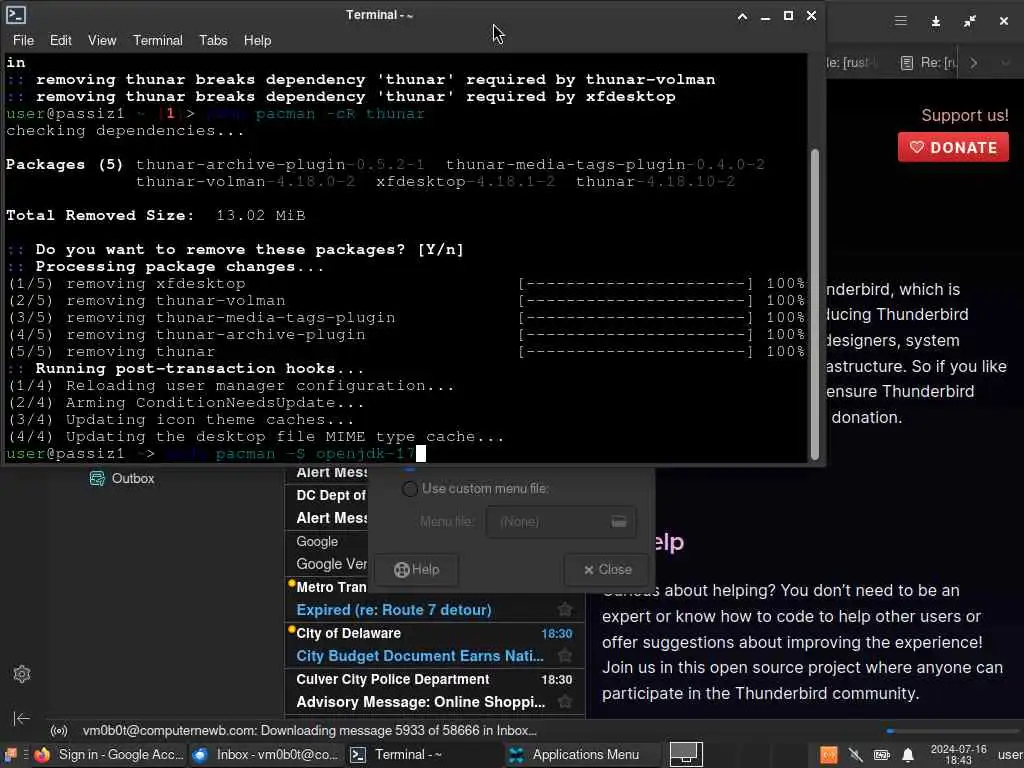Click the muted volume tray icon

click(856, 755)
